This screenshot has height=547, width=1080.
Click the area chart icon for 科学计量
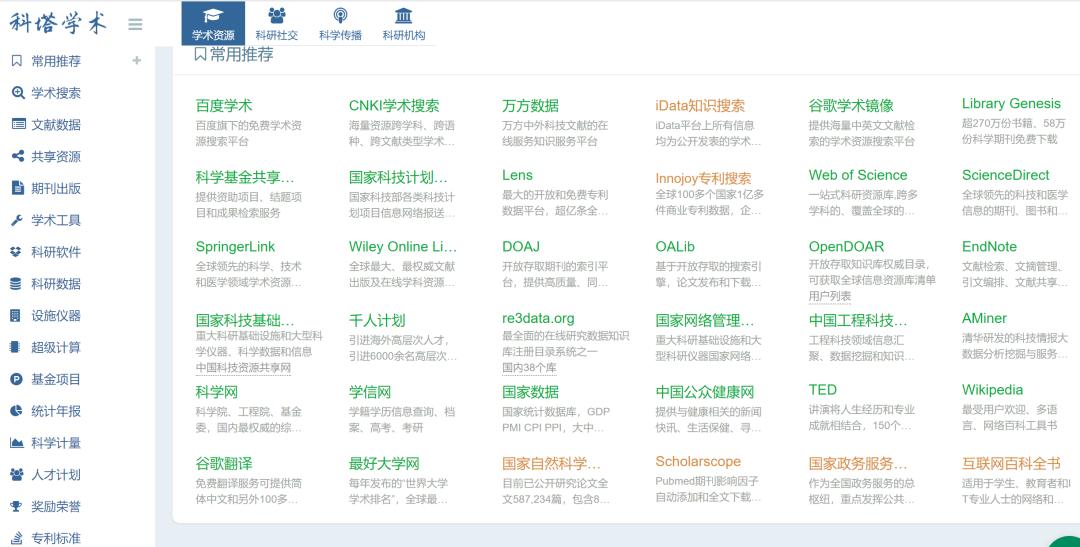(17, 443)
